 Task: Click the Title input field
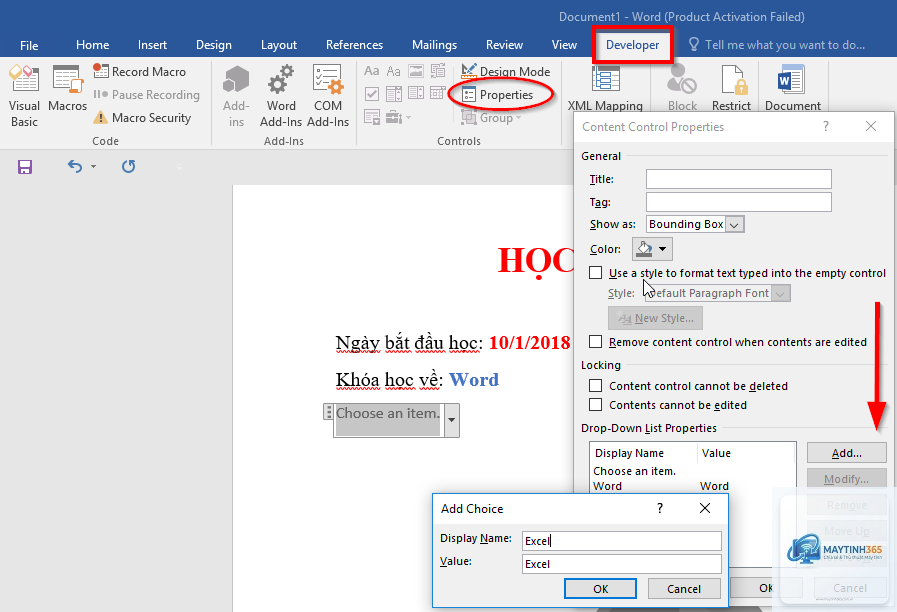pos(739,179)
